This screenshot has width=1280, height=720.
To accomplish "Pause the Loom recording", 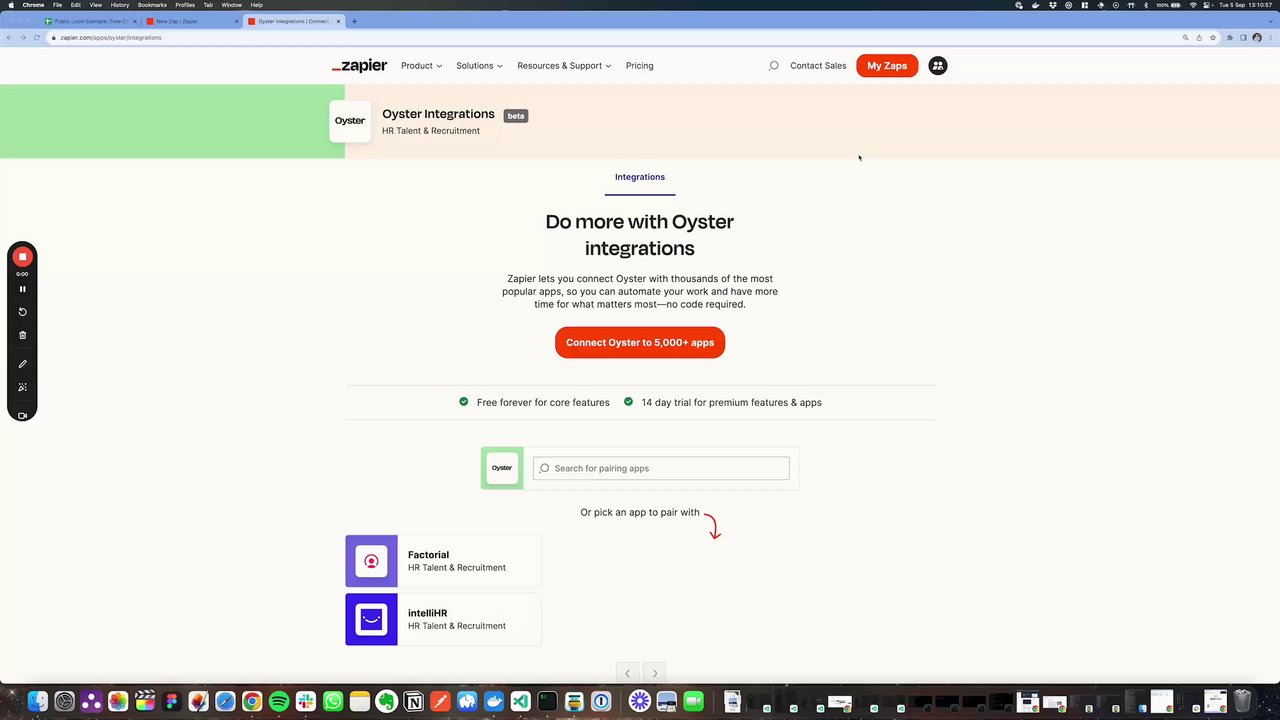I will point(22,289).
